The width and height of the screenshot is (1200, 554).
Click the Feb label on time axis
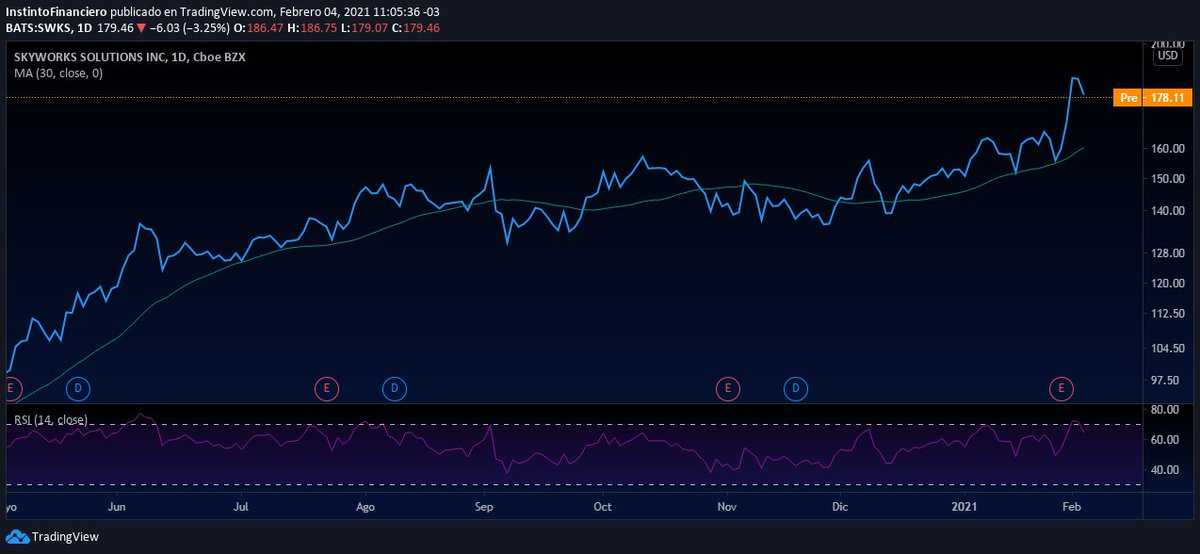(x=1070, y=507)
